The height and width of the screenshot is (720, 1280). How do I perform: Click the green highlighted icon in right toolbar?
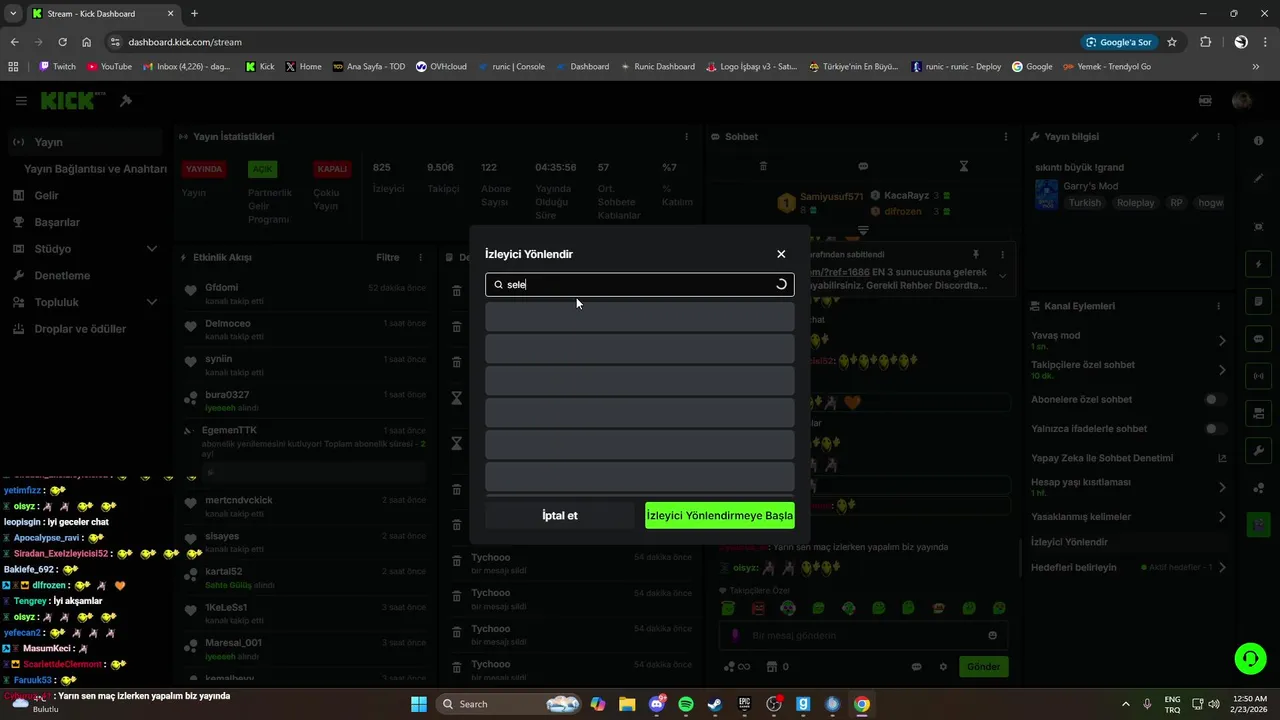tap(1258, 523)
